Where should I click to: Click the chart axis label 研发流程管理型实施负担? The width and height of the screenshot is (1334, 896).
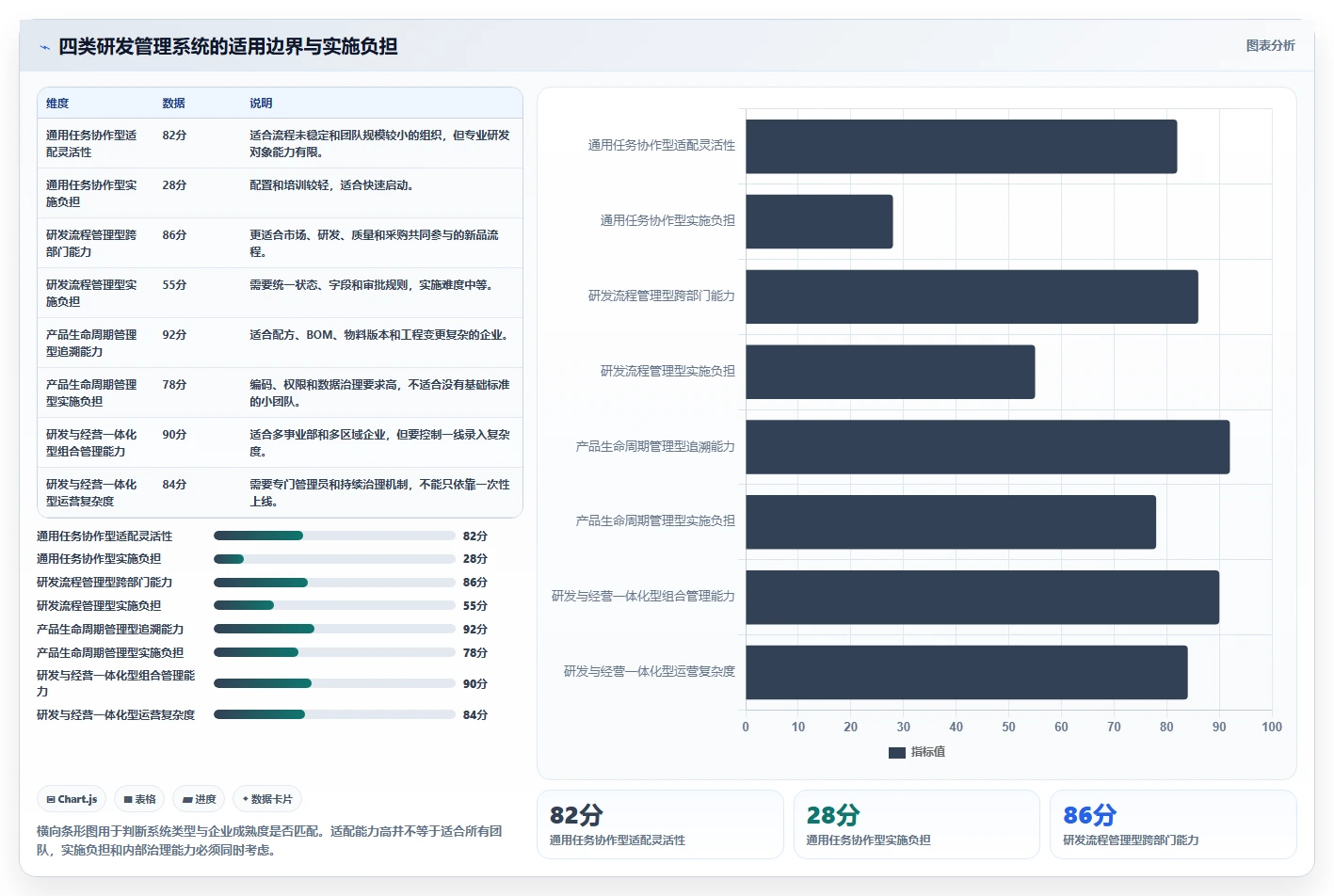click(x=668, y=371)
